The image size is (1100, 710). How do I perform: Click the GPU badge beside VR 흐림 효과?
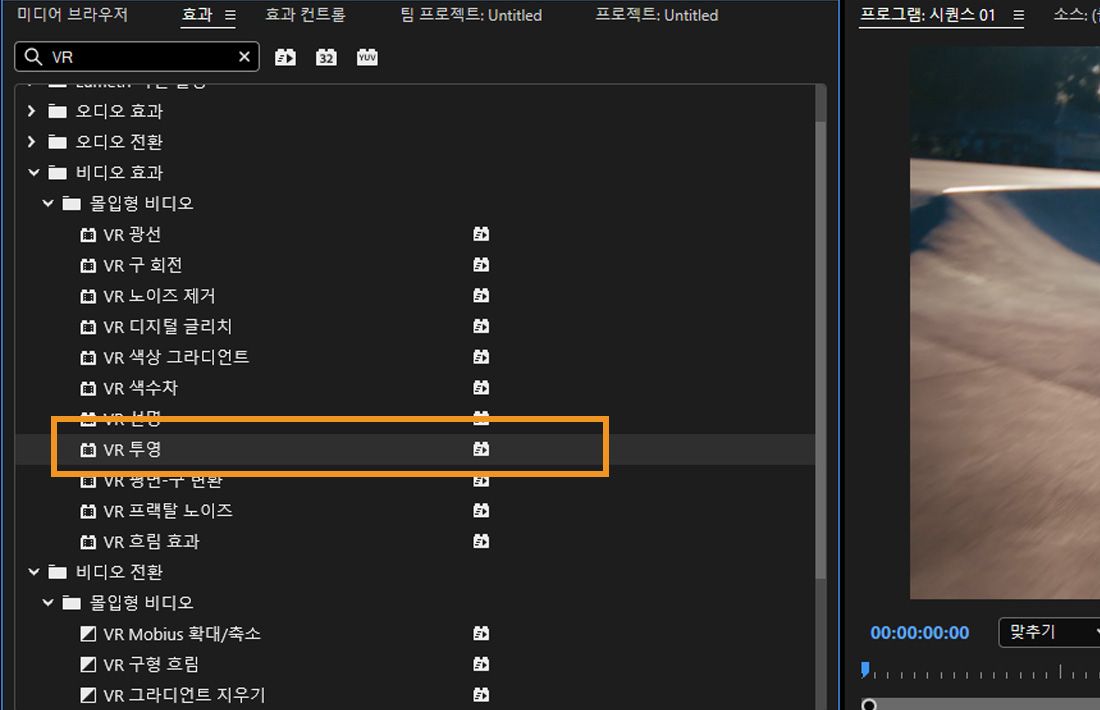[x=481, y=541]
